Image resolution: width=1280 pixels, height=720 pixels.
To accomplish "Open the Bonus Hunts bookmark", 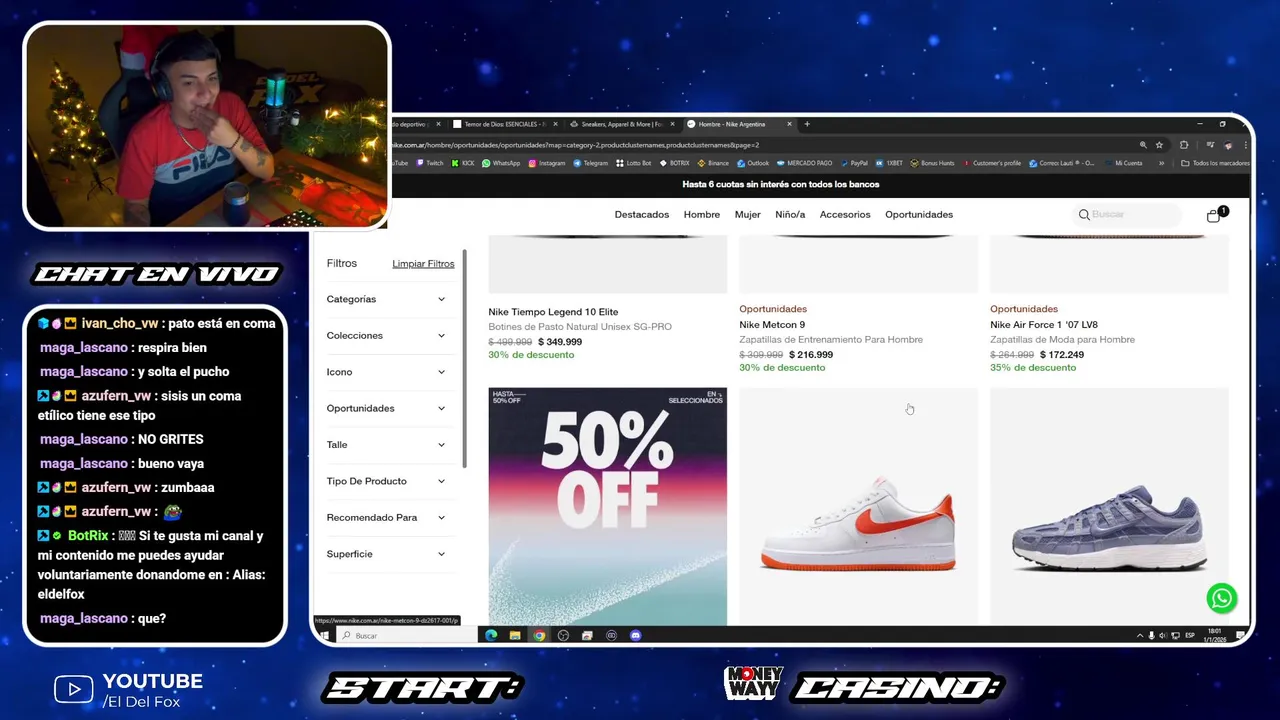I will [x=932, y=163].
